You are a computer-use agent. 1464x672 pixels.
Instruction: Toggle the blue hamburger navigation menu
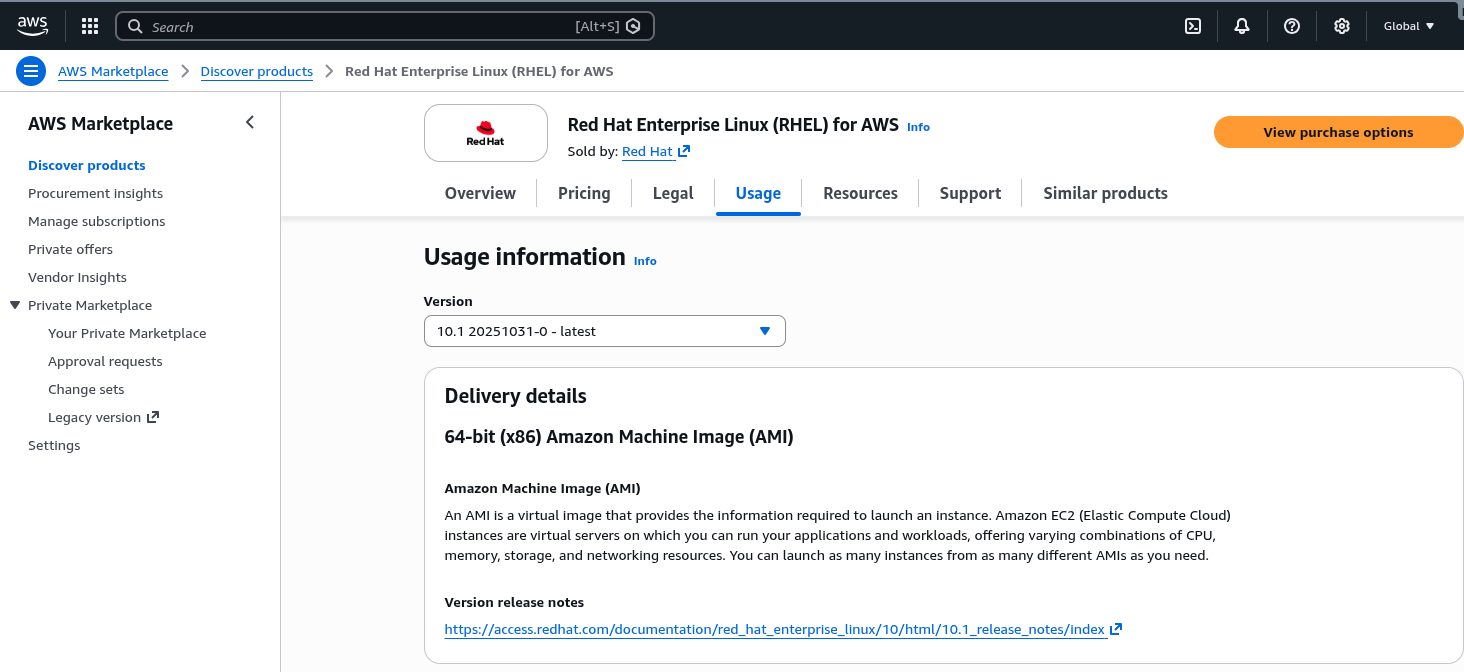coord(31,71)
